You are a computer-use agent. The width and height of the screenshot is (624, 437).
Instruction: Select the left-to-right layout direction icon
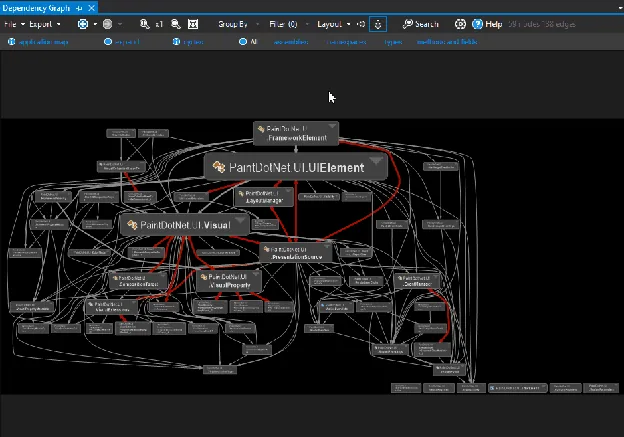pyautogui.click(x=361, y=24)
